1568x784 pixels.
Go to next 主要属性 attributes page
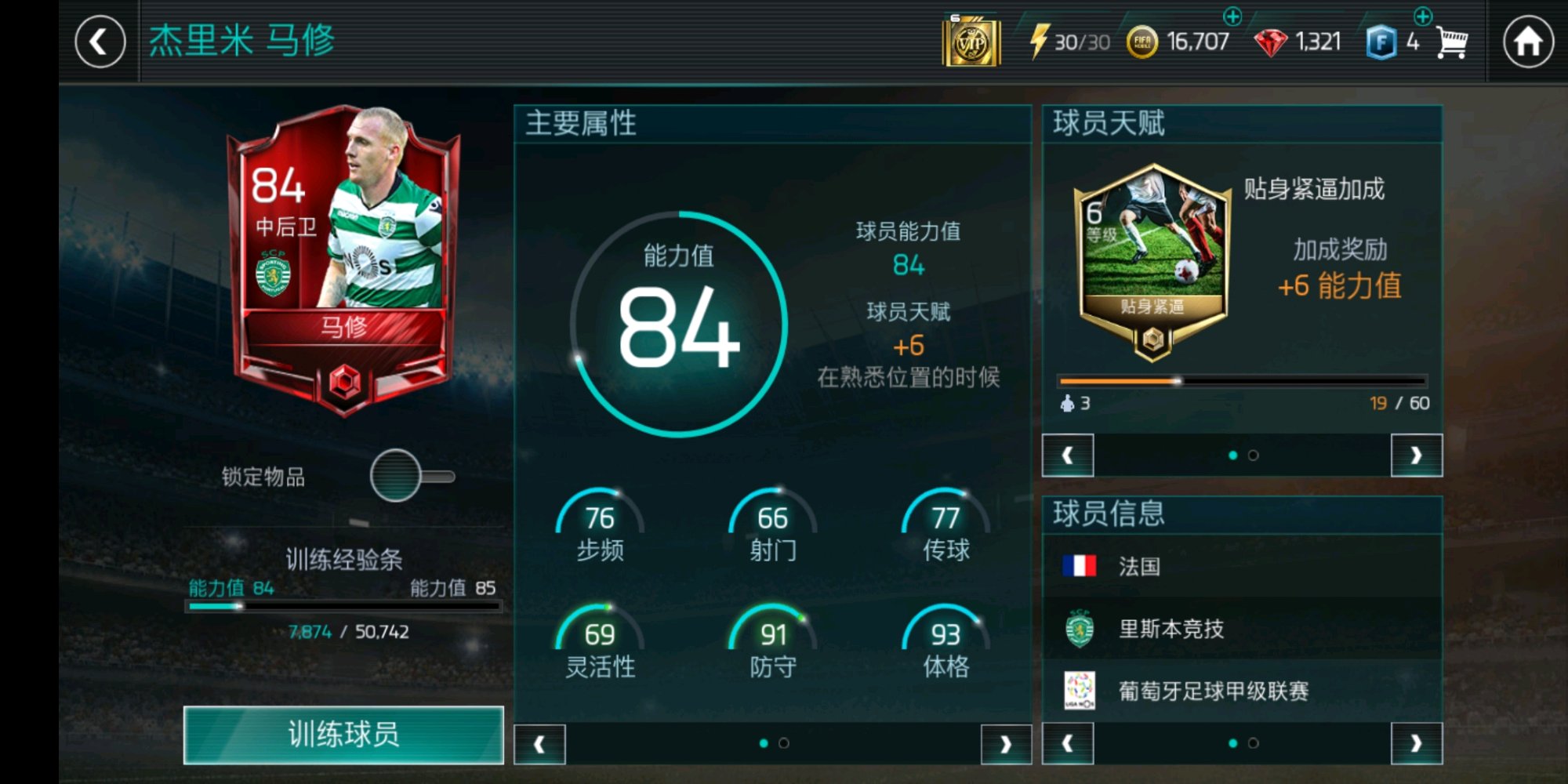[1006, 743]
